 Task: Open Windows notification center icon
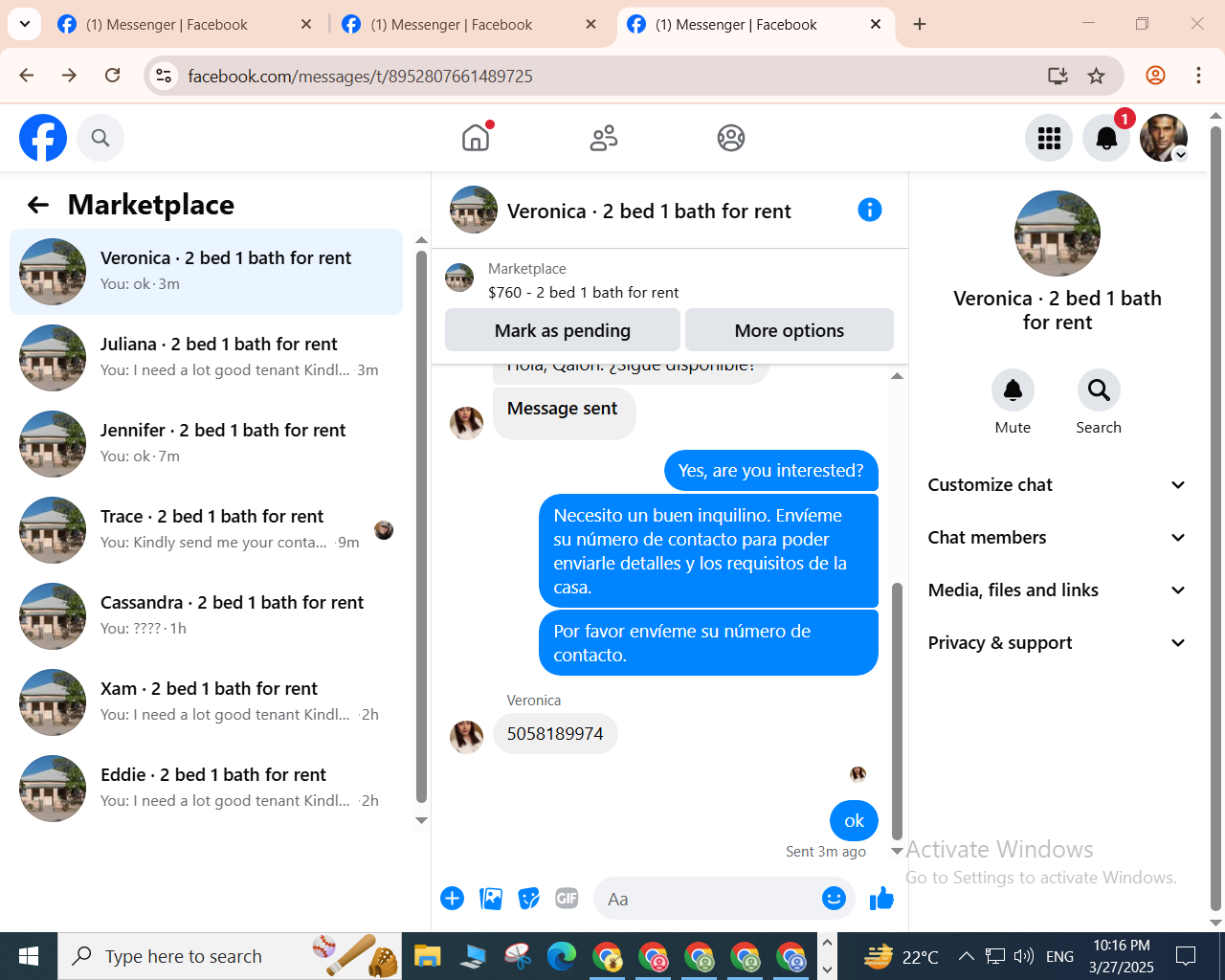[x=1186, y=956]
